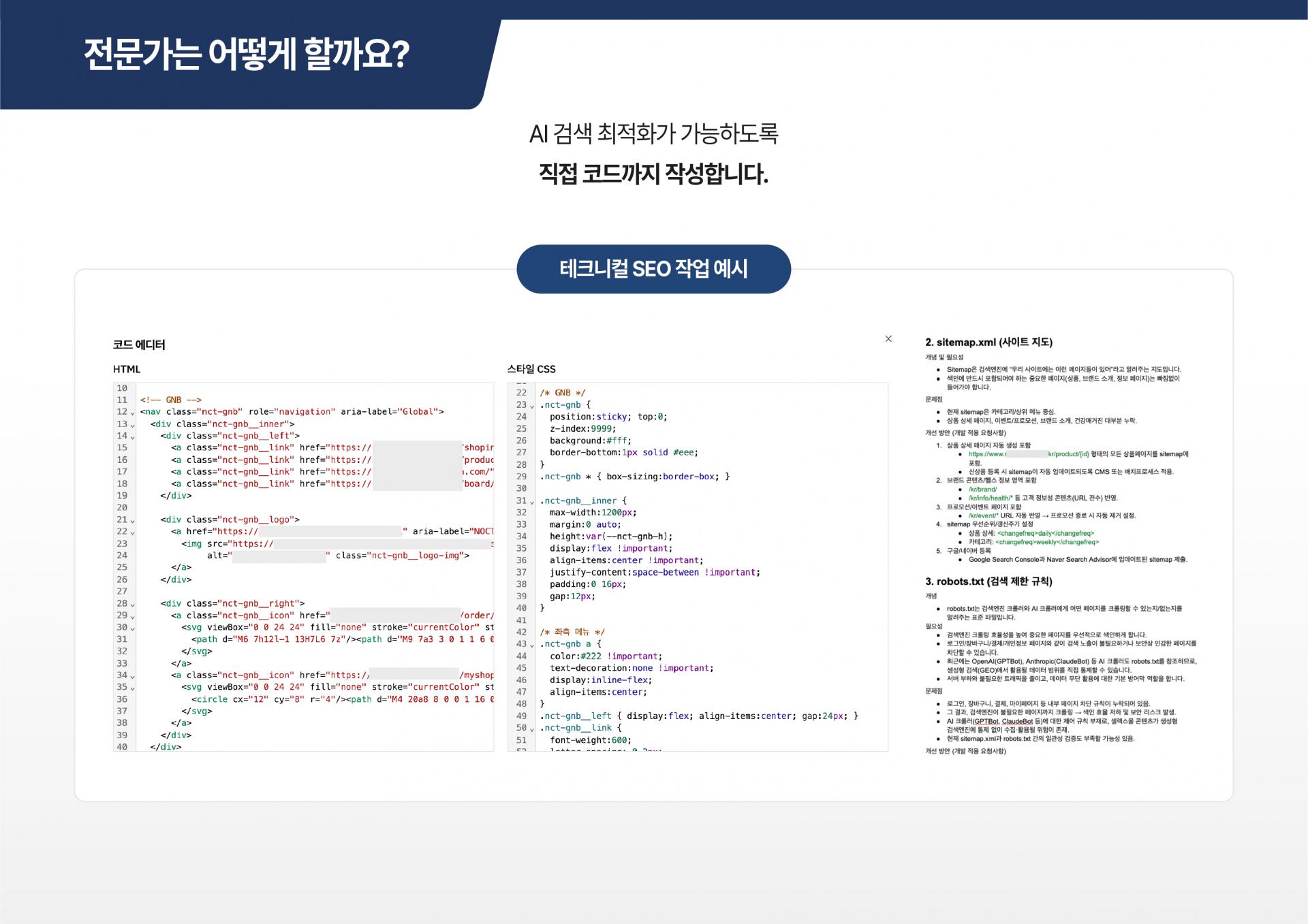The height and width of the screenshot is (924, 1308).
Task: Fold the nct-gnb__logo div at HTML line 21
Action: click(133, 520)
